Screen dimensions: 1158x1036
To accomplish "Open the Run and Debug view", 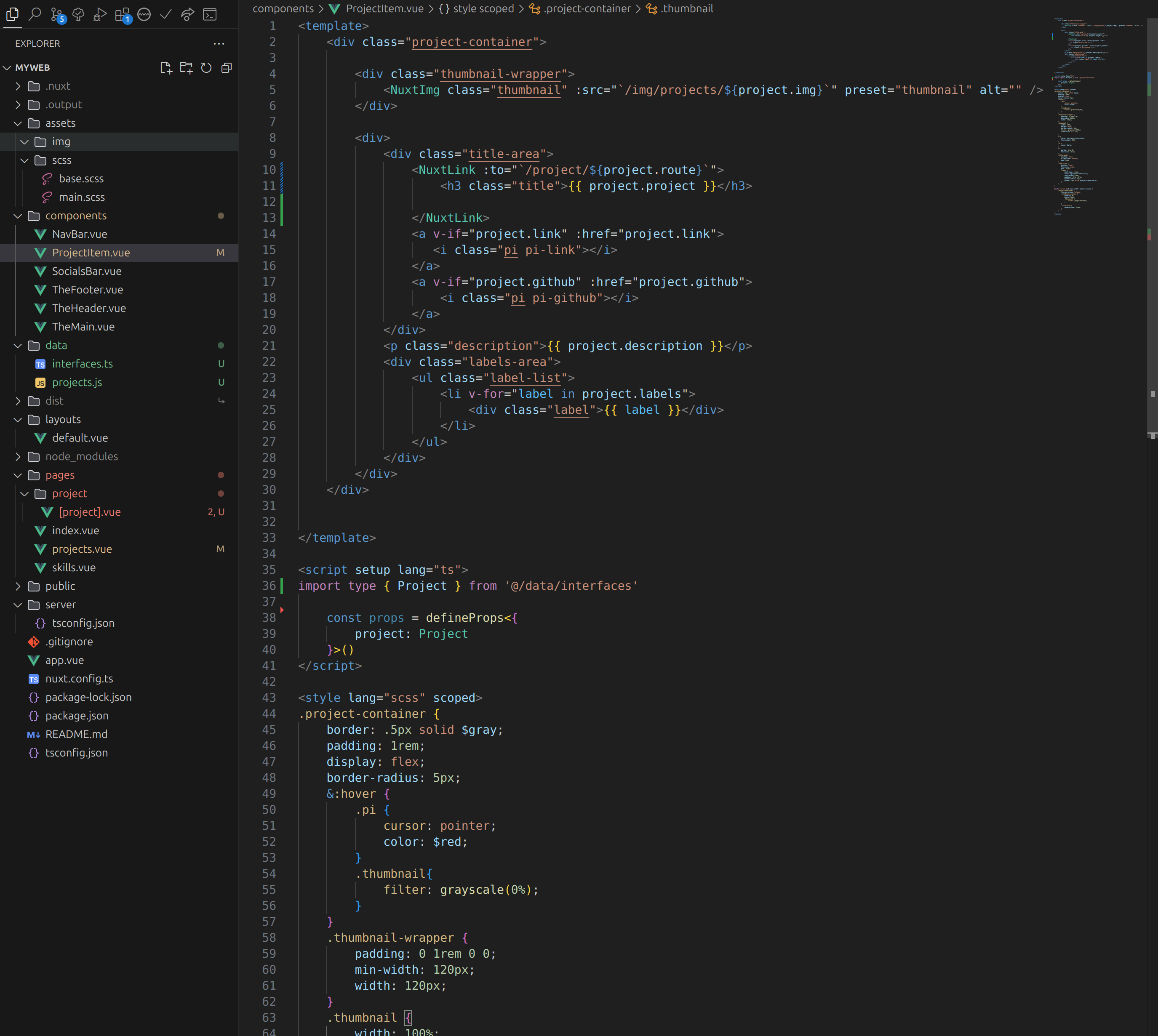I will (x=100, y=14).
